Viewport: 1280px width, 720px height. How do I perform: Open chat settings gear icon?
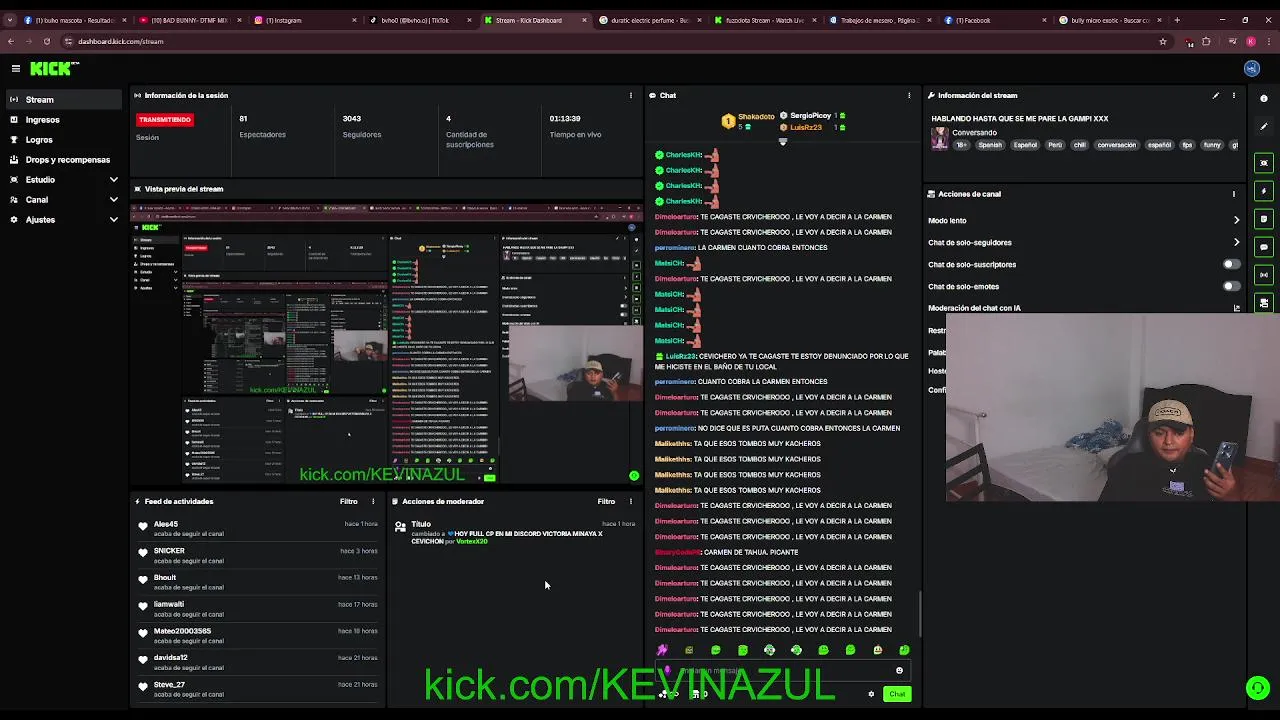point(871,694)
